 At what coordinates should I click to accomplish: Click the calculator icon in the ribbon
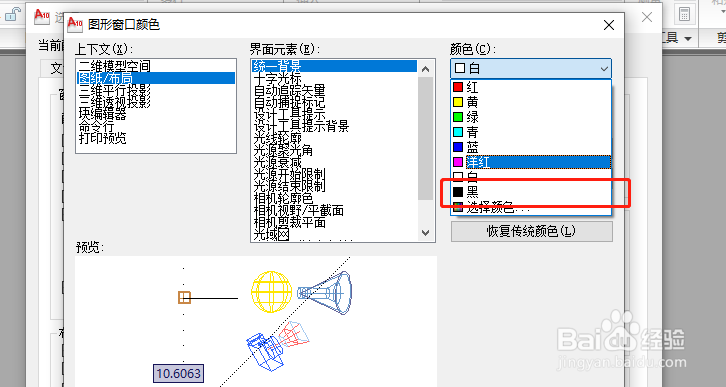tap(684, 14)
